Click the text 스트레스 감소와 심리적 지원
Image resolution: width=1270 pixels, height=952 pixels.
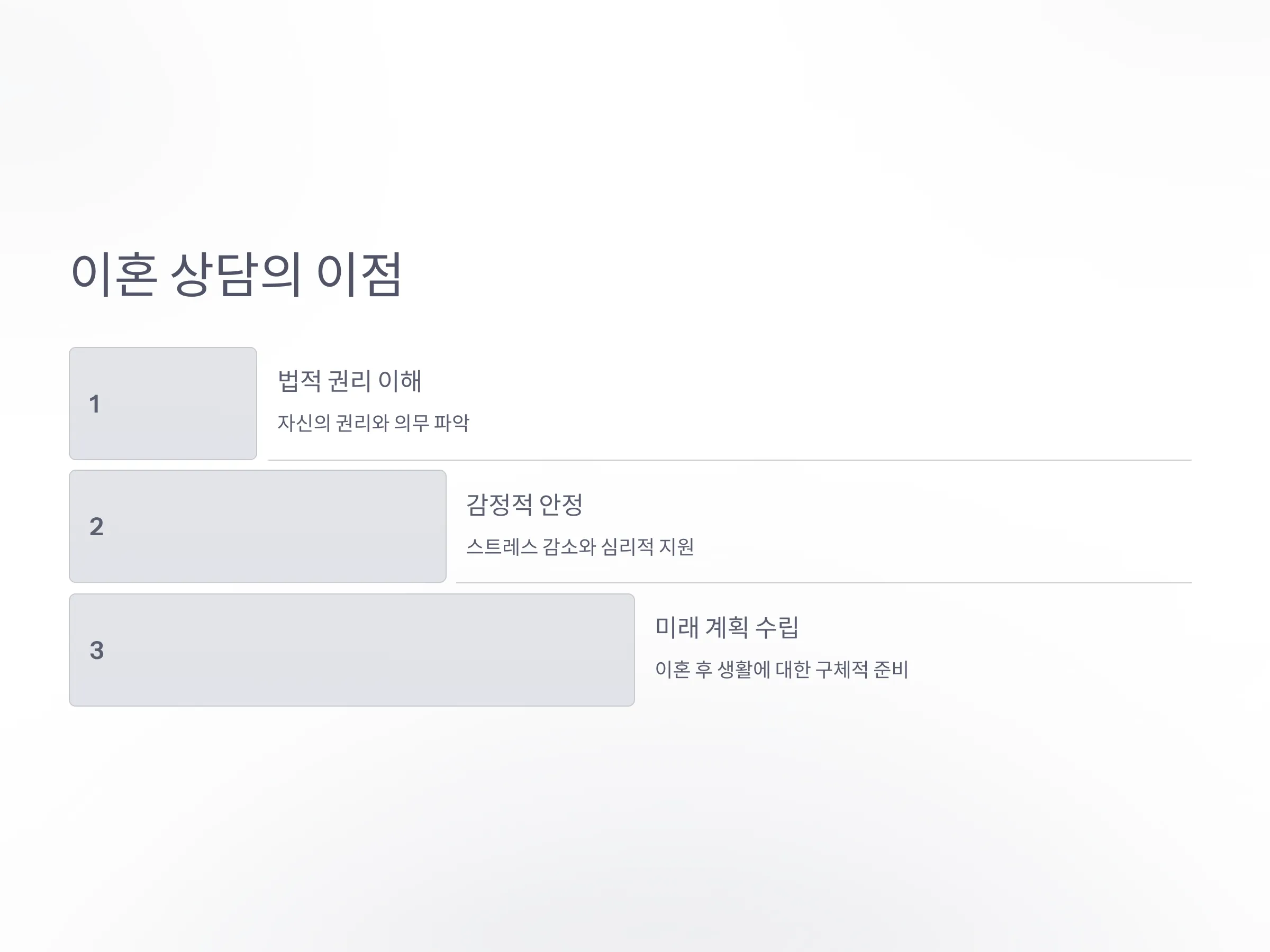click(580, 546)
